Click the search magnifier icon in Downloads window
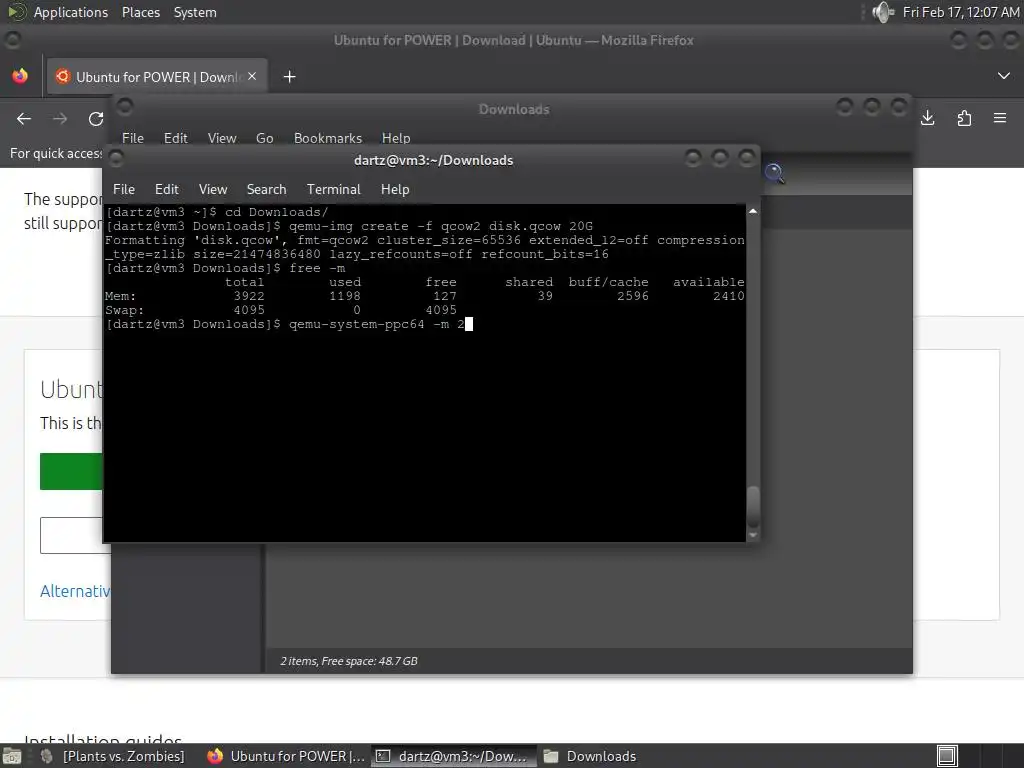This screenshot has height=768, width=1024. click(x=775, y=173)
